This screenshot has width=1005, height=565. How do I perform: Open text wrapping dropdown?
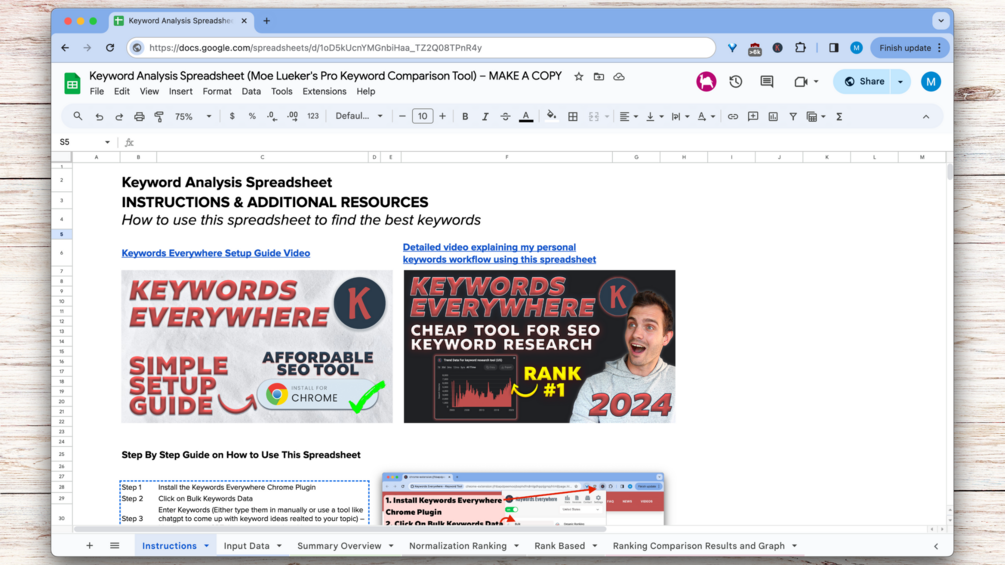click(679, 117)
